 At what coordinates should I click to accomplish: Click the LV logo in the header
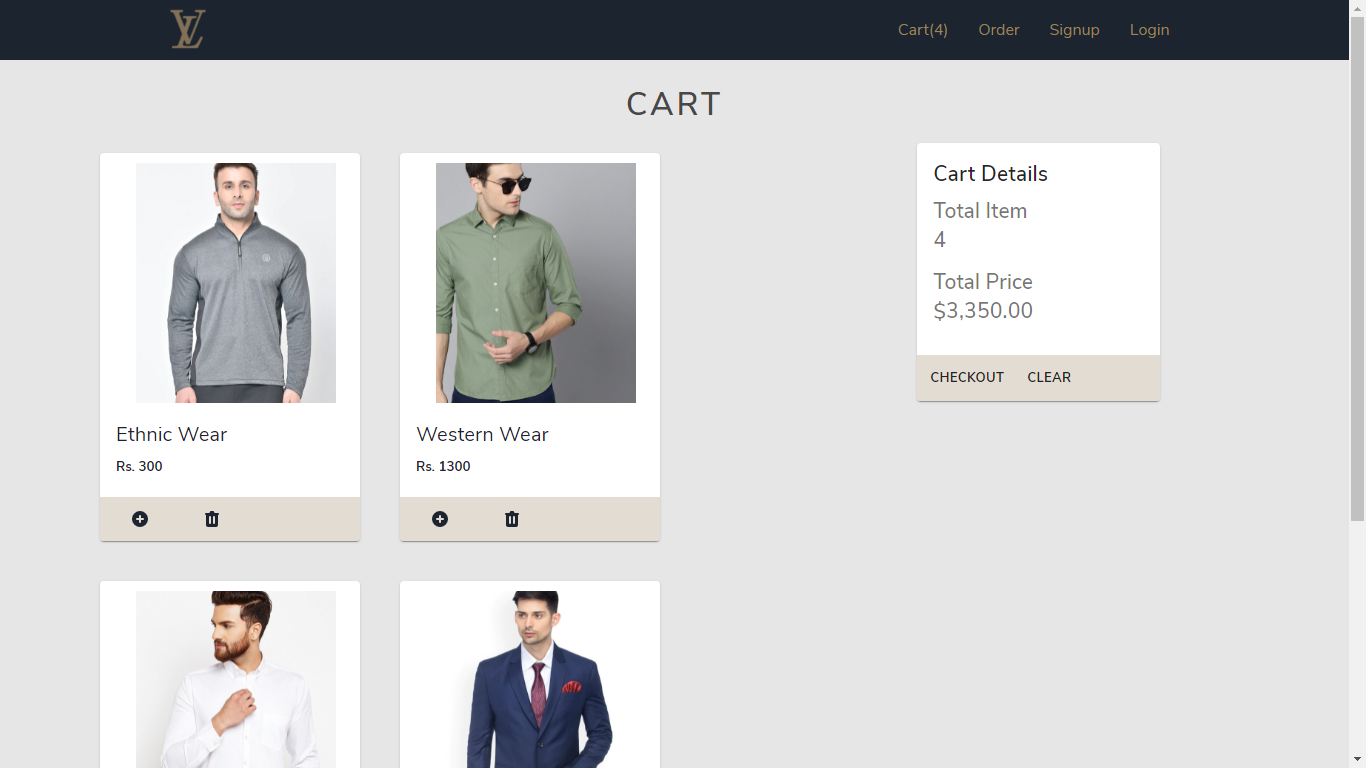187,29
